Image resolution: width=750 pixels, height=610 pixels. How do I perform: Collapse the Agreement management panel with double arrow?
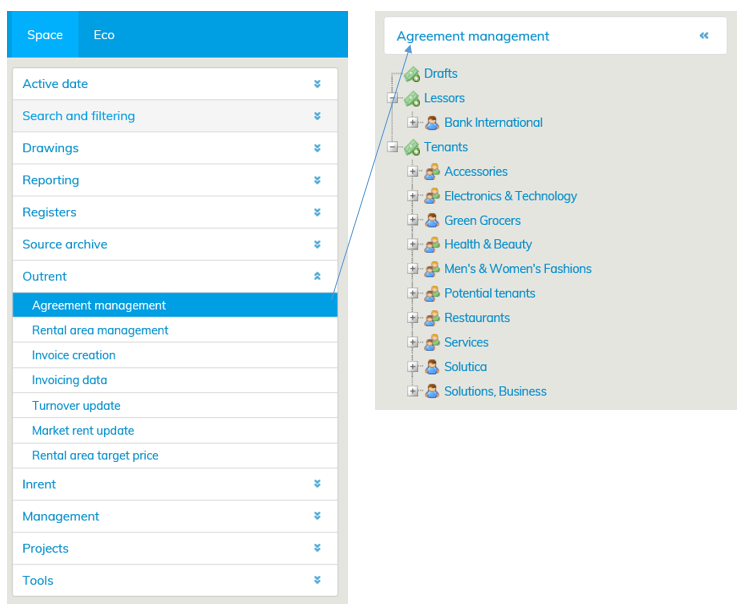click(704, 36)
